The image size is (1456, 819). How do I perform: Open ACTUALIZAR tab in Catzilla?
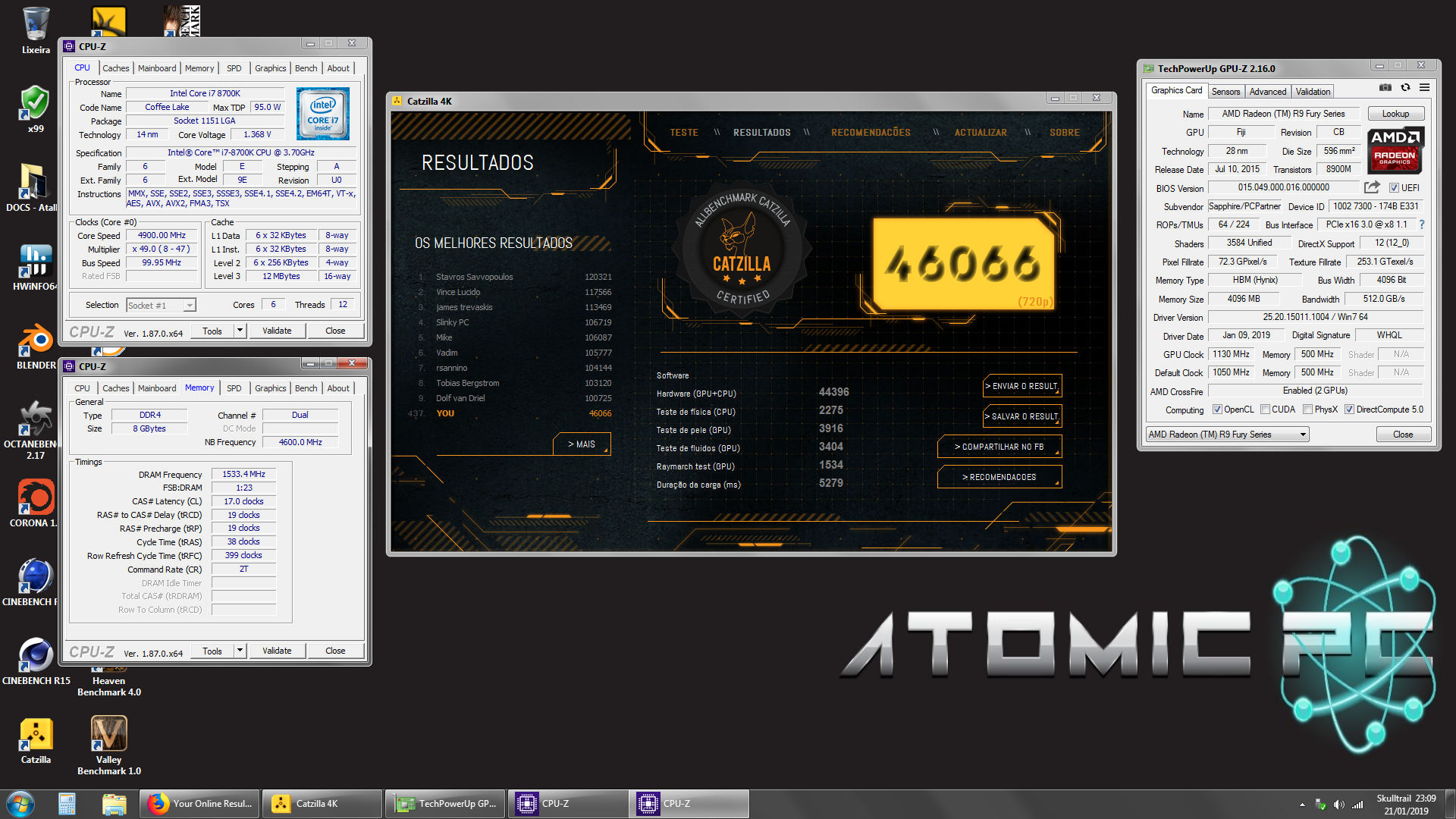click(981, 133)
